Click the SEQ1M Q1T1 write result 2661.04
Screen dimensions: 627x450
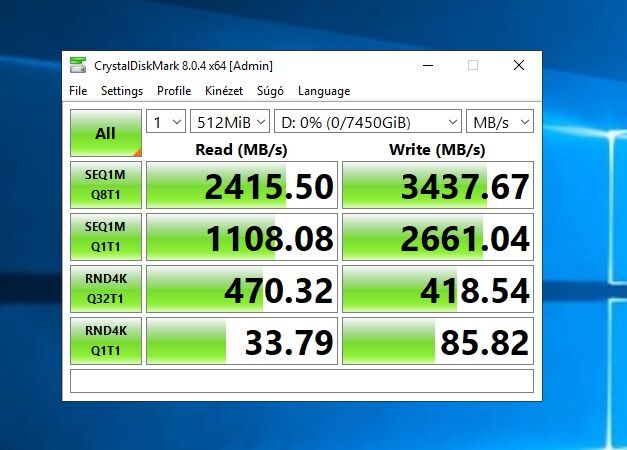(x=438, y=237)
